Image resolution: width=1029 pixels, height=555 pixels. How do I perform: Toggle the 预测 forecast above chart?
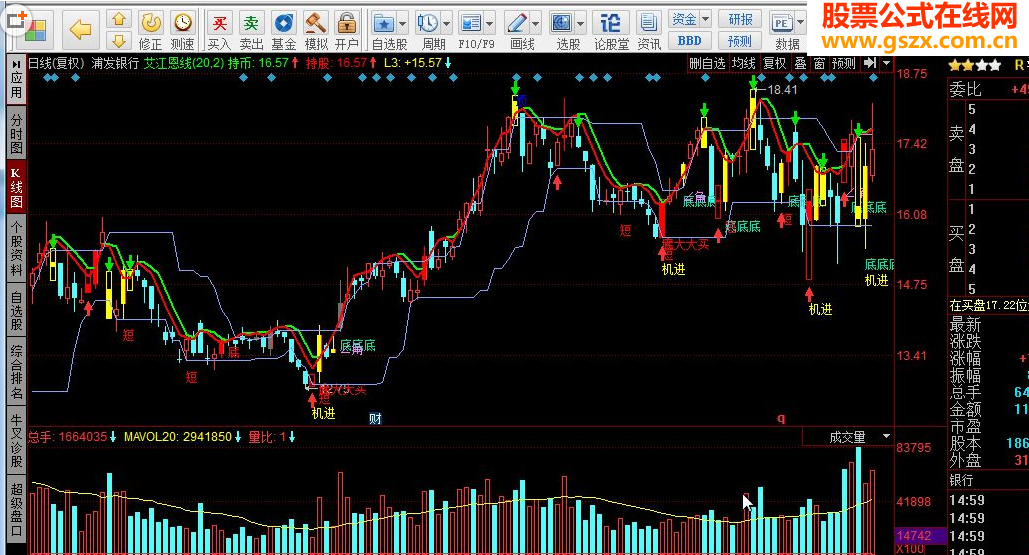pyautogui.click(x=844, y=63)
